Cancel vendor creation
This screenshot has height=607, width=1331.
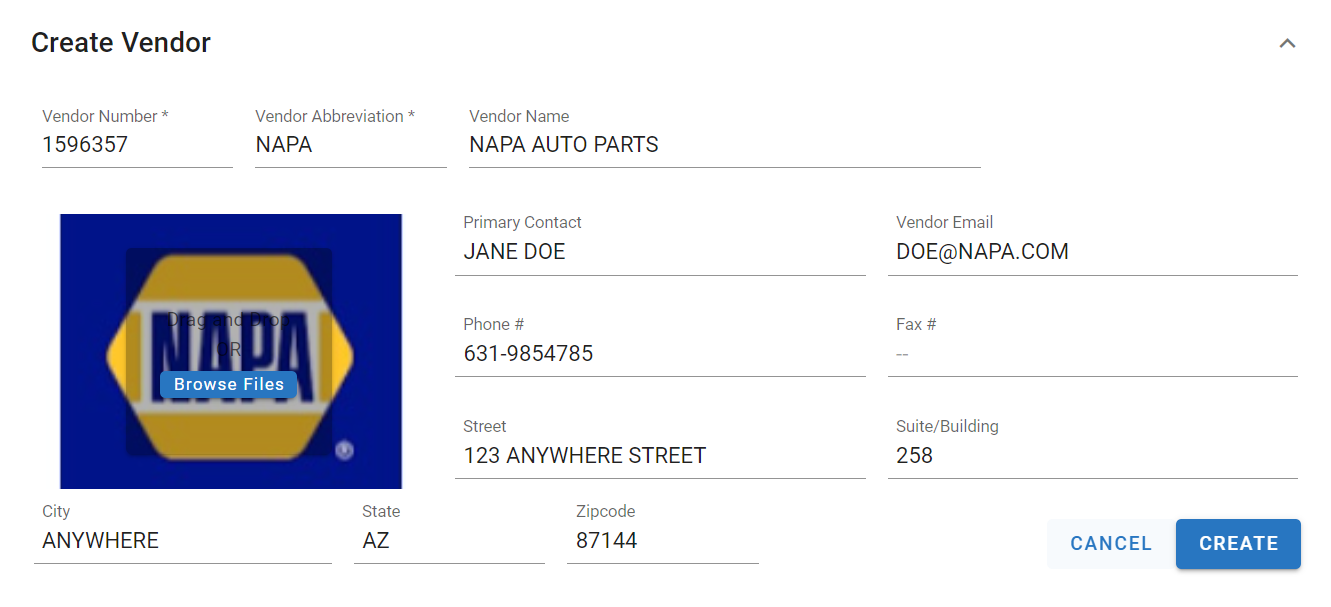tap(1110, 543)
